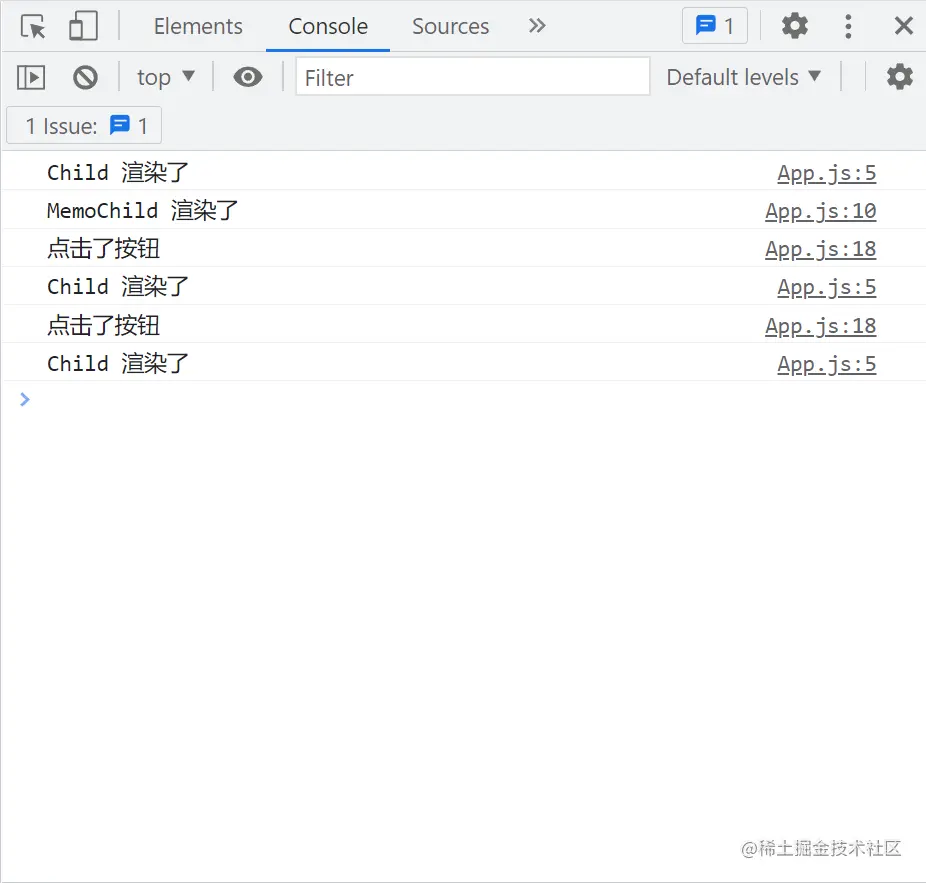The height and width of the screenshot is (883, 926).
Task: Open the Sources tab
Action: tap(451, 27)
